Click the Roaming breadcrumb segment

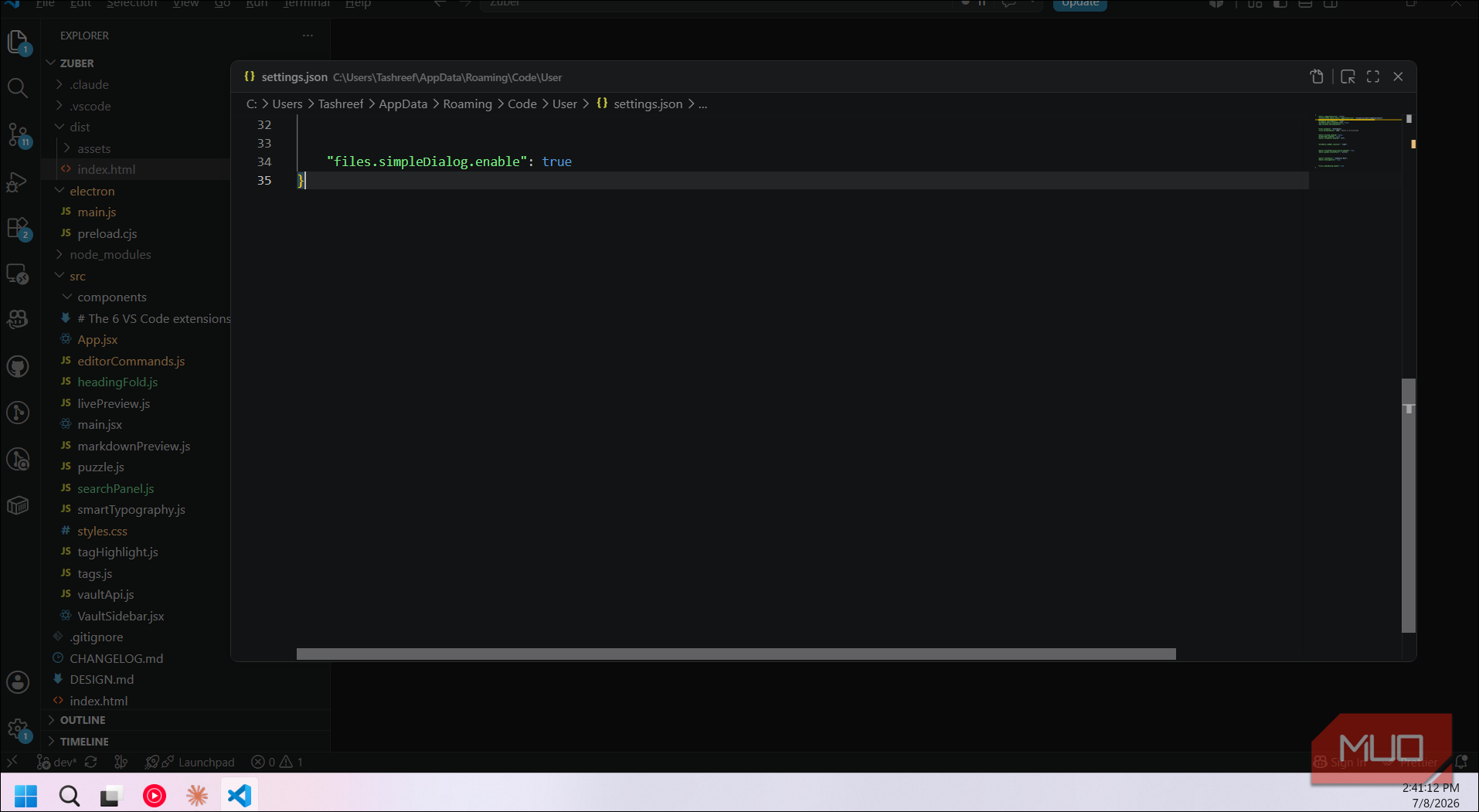point(467,104)
